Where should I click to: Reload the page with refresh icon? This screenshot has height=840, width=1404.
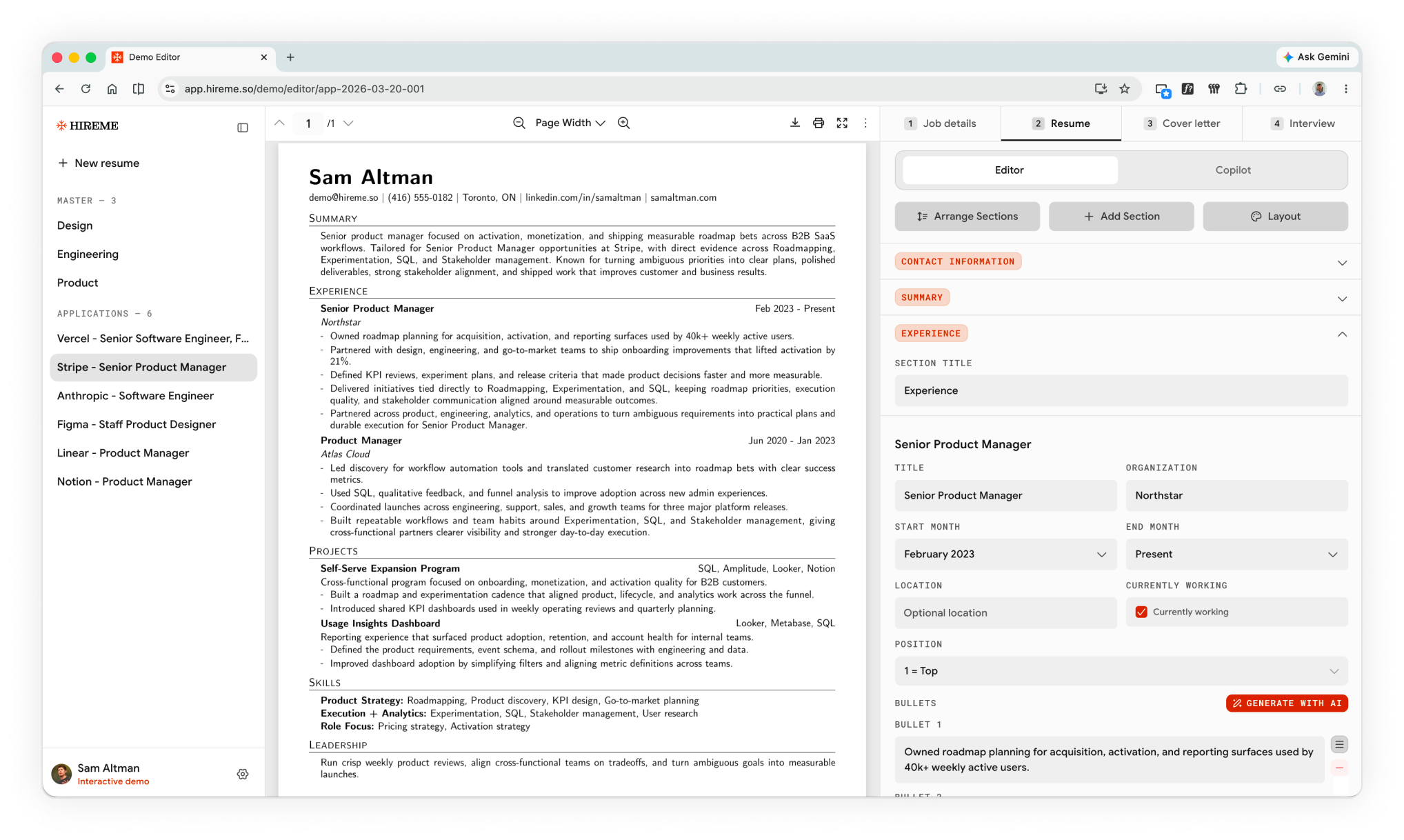coord(86,88)
